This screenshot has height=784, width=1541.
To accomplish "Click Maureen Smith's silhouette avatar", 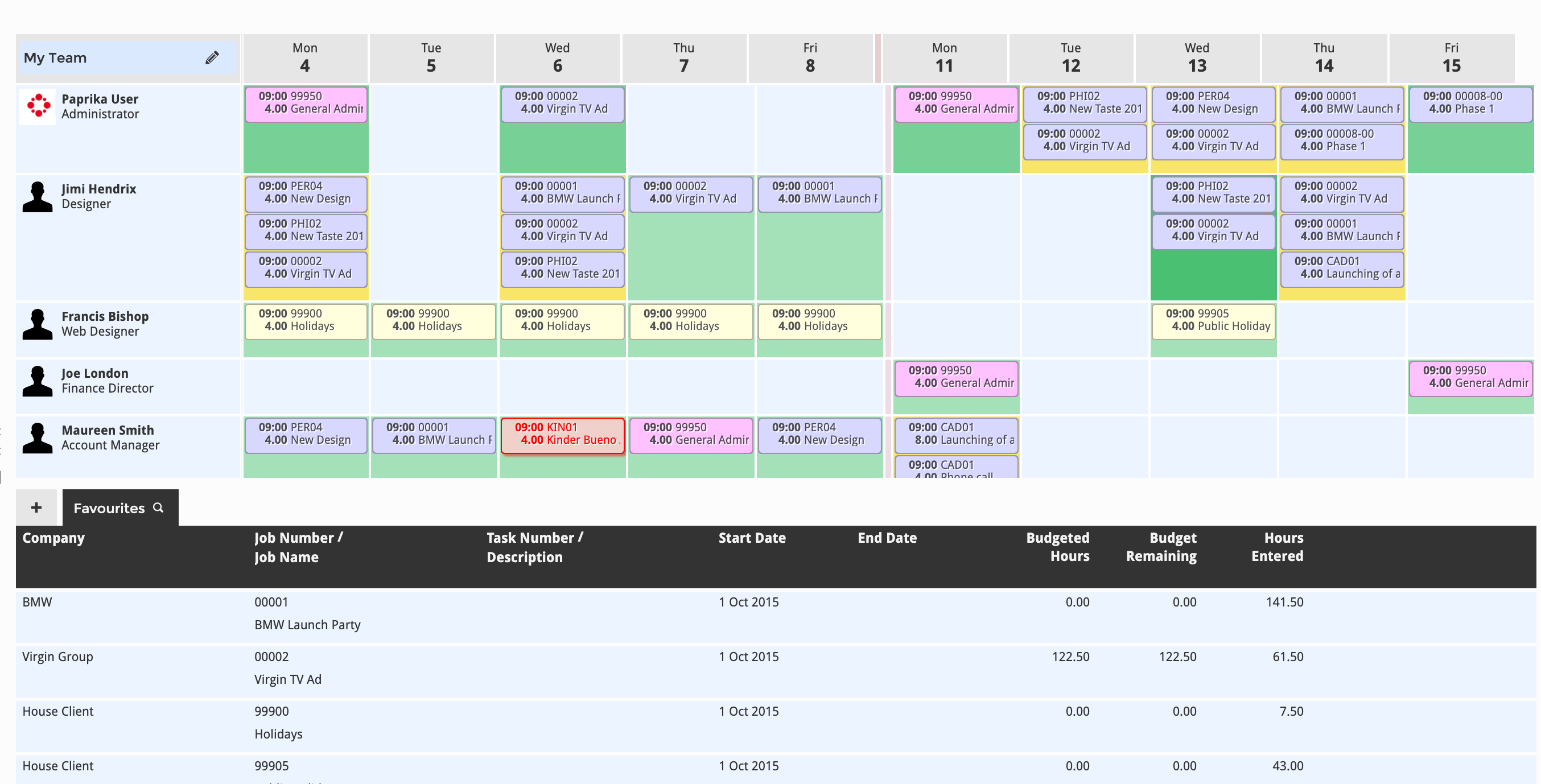I will tap(37, 437).
